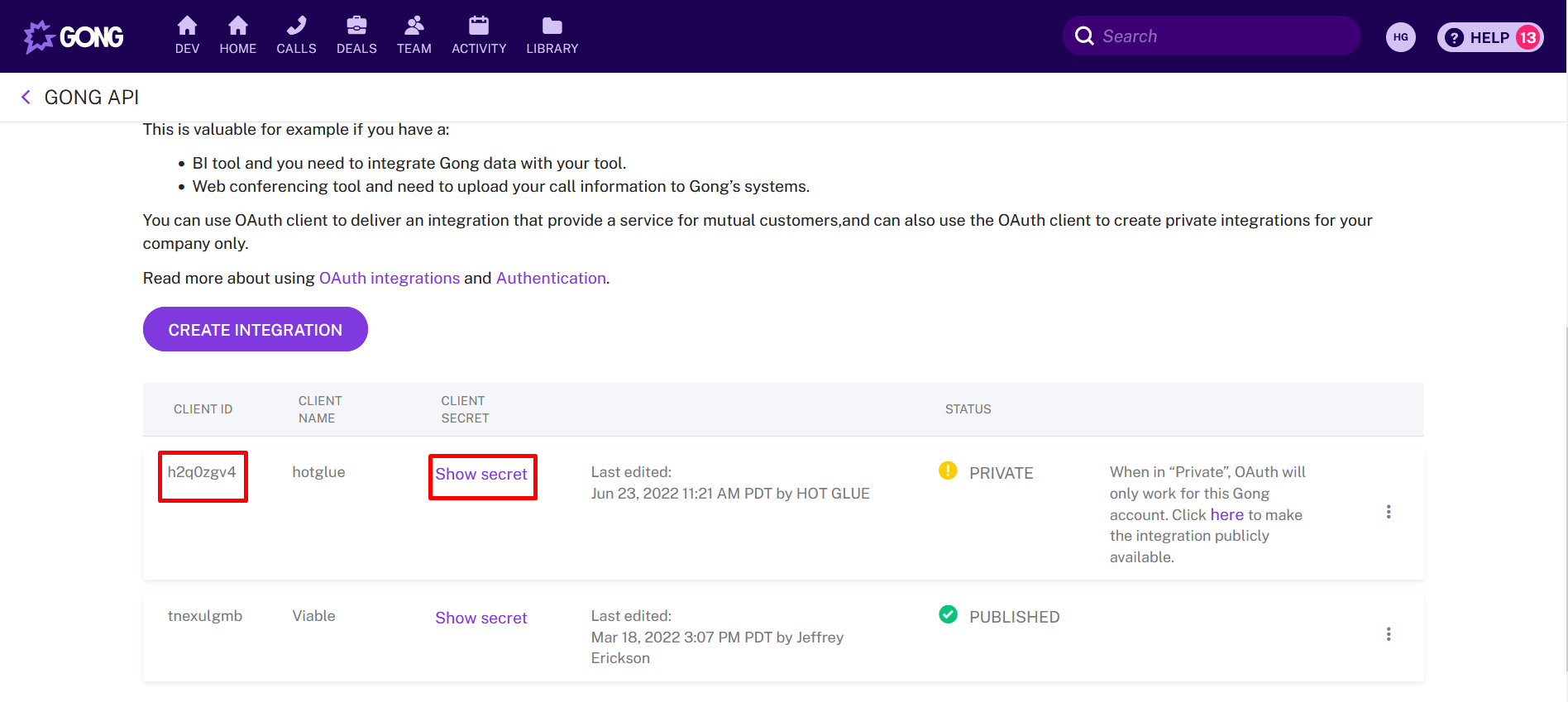Click the PUBLISHED status label
The height and width of the screenshot is (702, 1568).
pyautogui.click(x=1014, y=617)
